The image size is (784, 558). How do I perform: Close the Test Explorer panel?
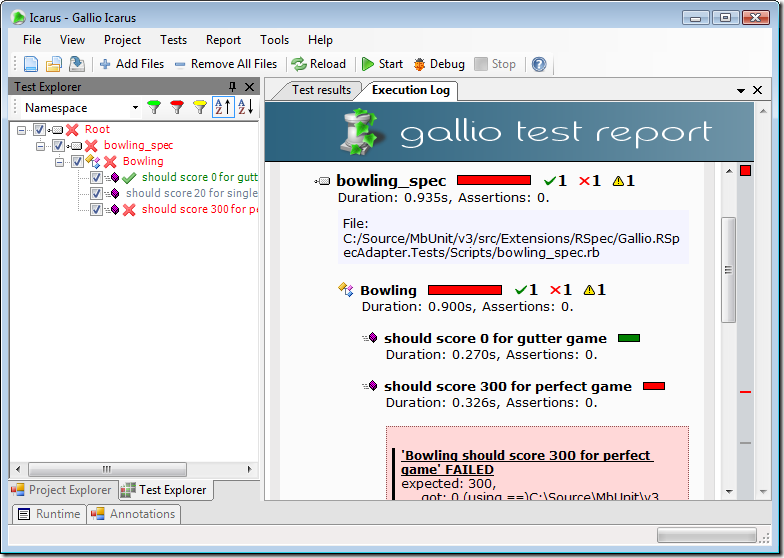[x=250, y=86]
